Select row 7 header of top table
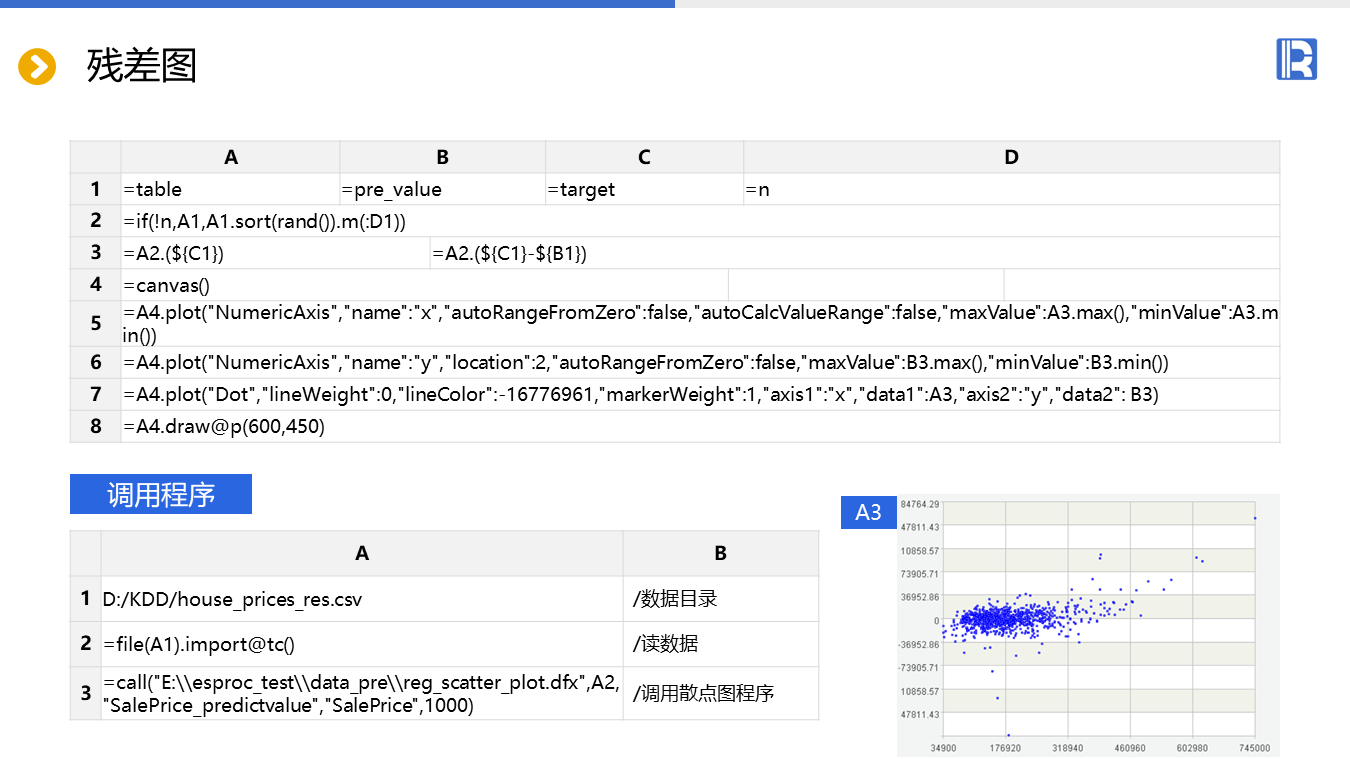 tap(96, 394)
